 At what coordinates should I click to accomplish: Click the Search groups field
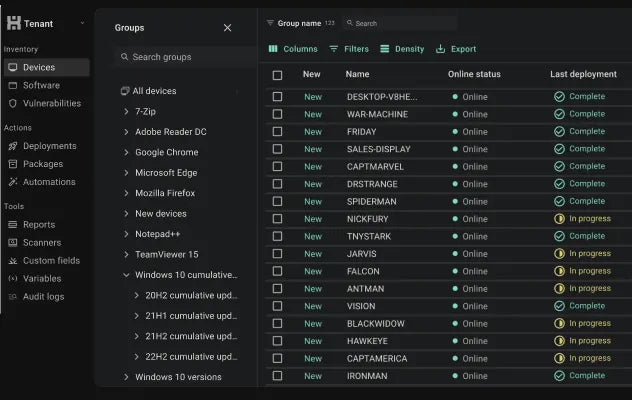point(187,57)
